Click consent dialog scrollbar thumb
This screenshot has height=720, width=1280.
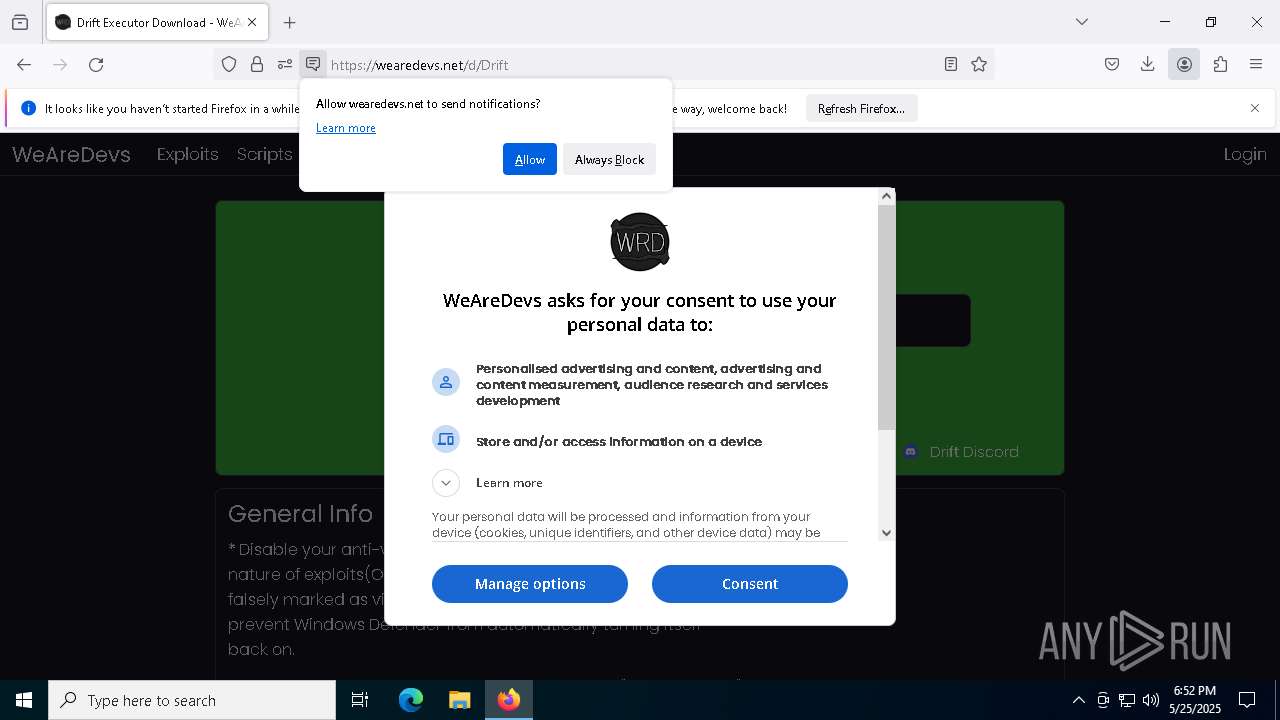[x=886, y=318]
